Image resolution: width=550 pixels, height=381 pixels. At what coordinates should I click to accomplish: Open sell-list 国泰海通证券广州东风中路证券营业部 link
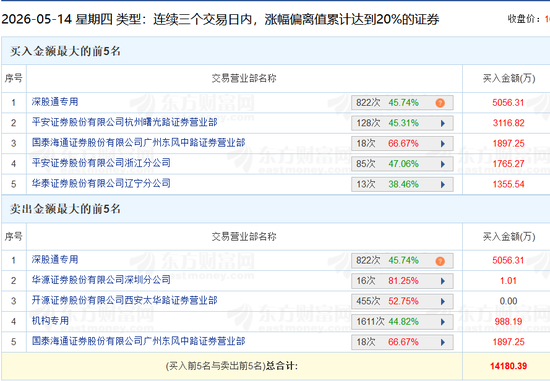tap(139, 341)
